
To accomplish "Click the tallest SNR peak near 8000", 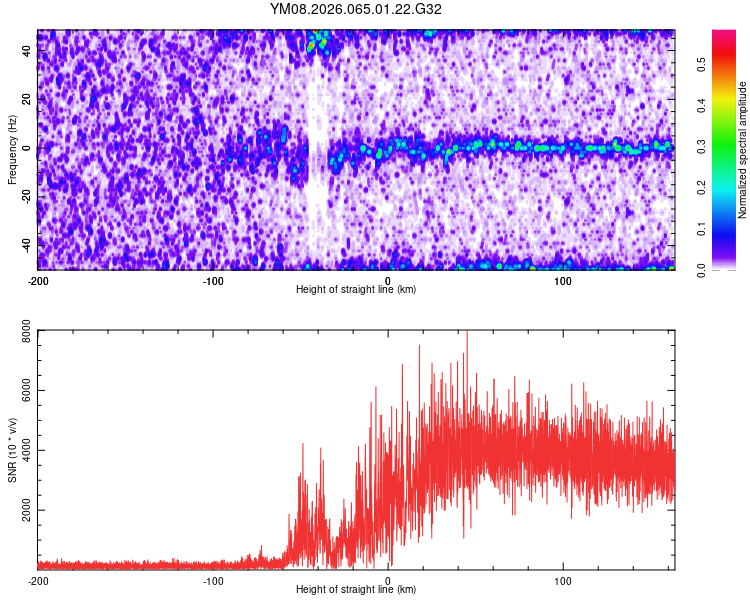I will 466,335.
